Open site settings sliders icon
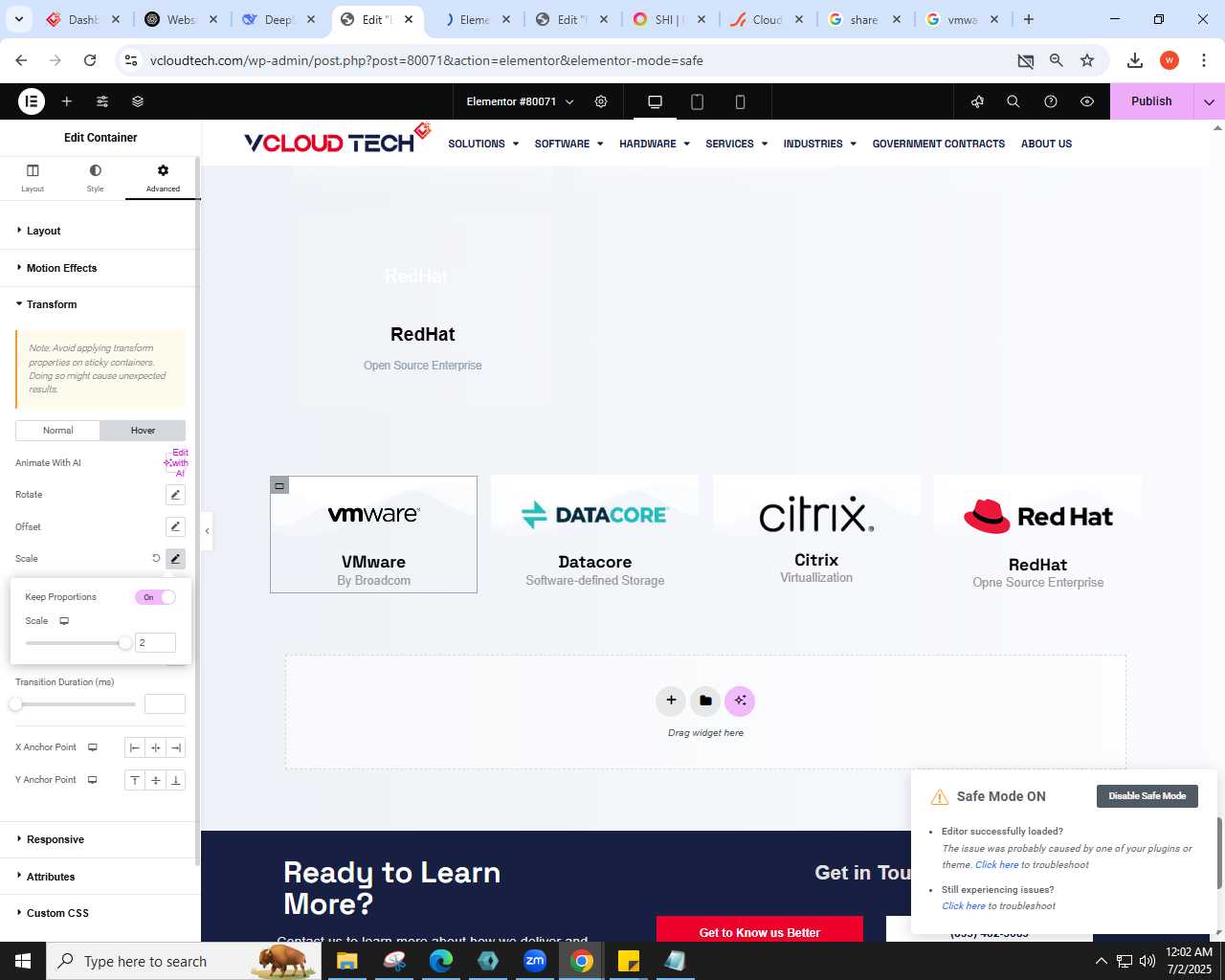Screen dimensions: 1225x980 (102, 101)
